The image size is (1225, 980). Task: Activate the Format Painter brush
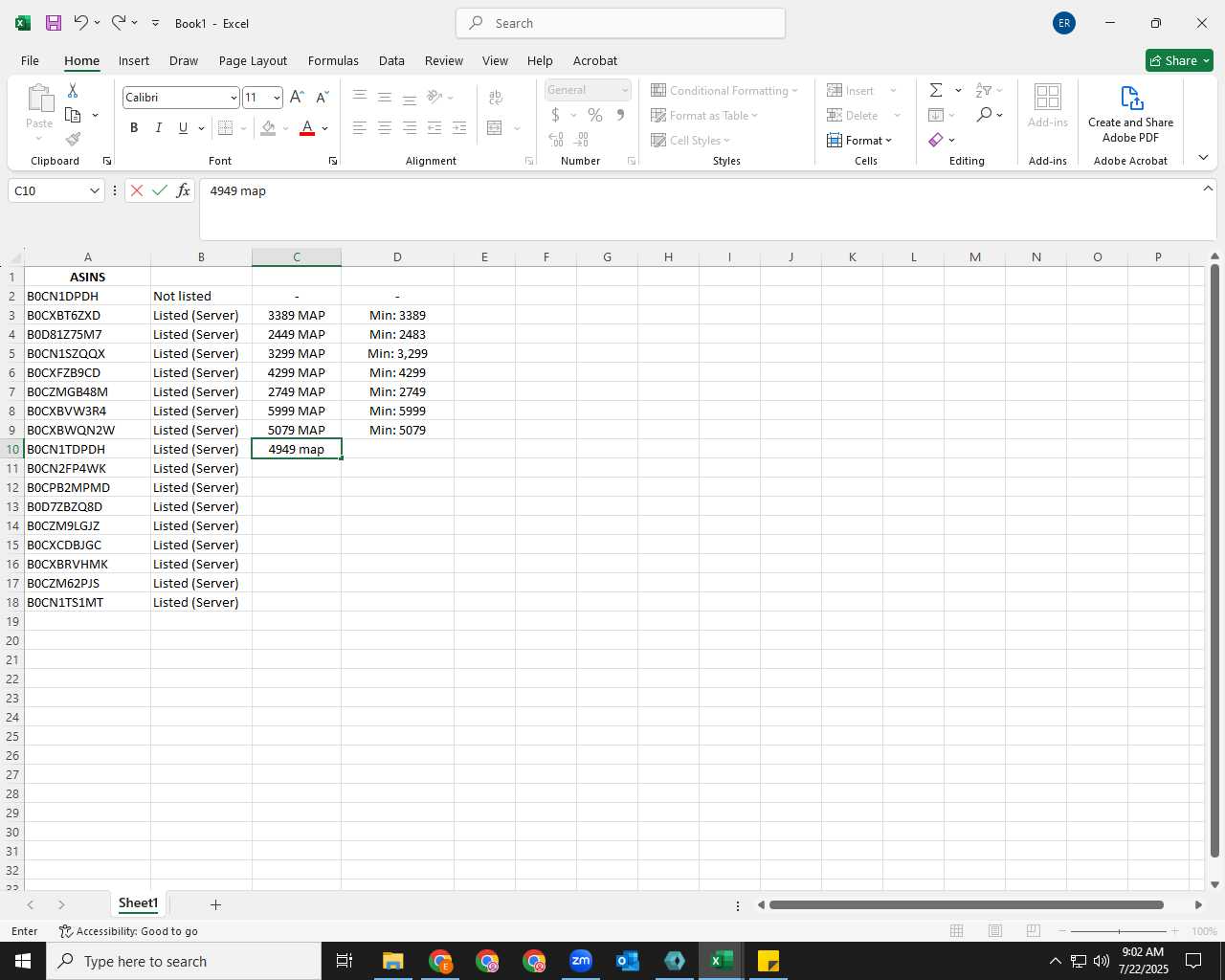73,140
